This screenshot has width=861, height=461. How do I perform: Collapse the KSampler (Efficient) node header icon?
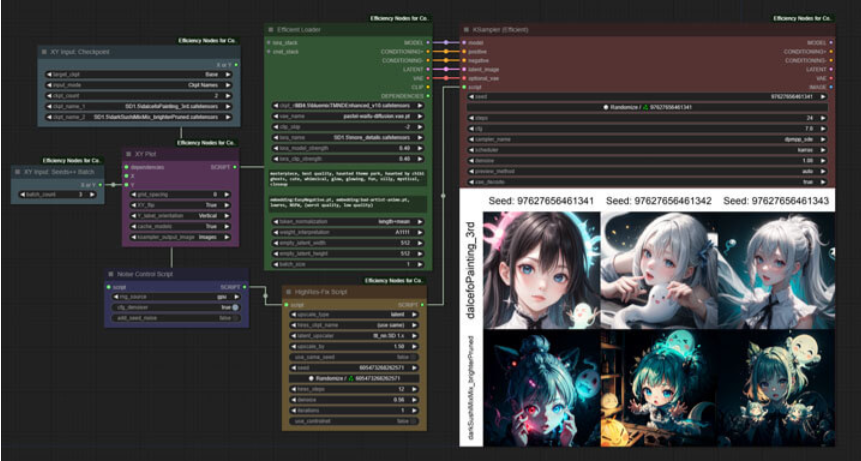pyautogui.click(x=466, y=30)
